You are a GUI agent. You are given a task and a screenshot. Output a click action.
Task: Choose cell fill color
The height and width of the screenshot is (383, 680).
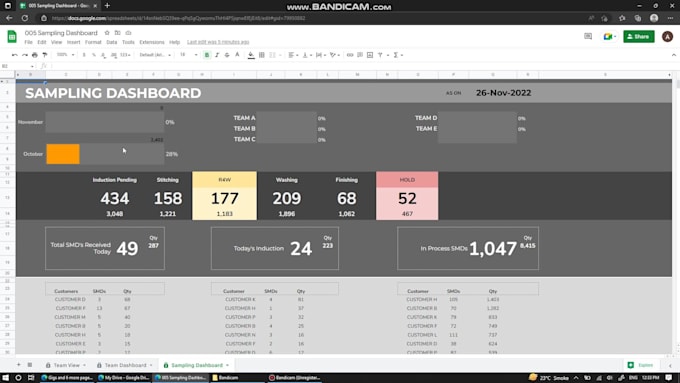251,55
